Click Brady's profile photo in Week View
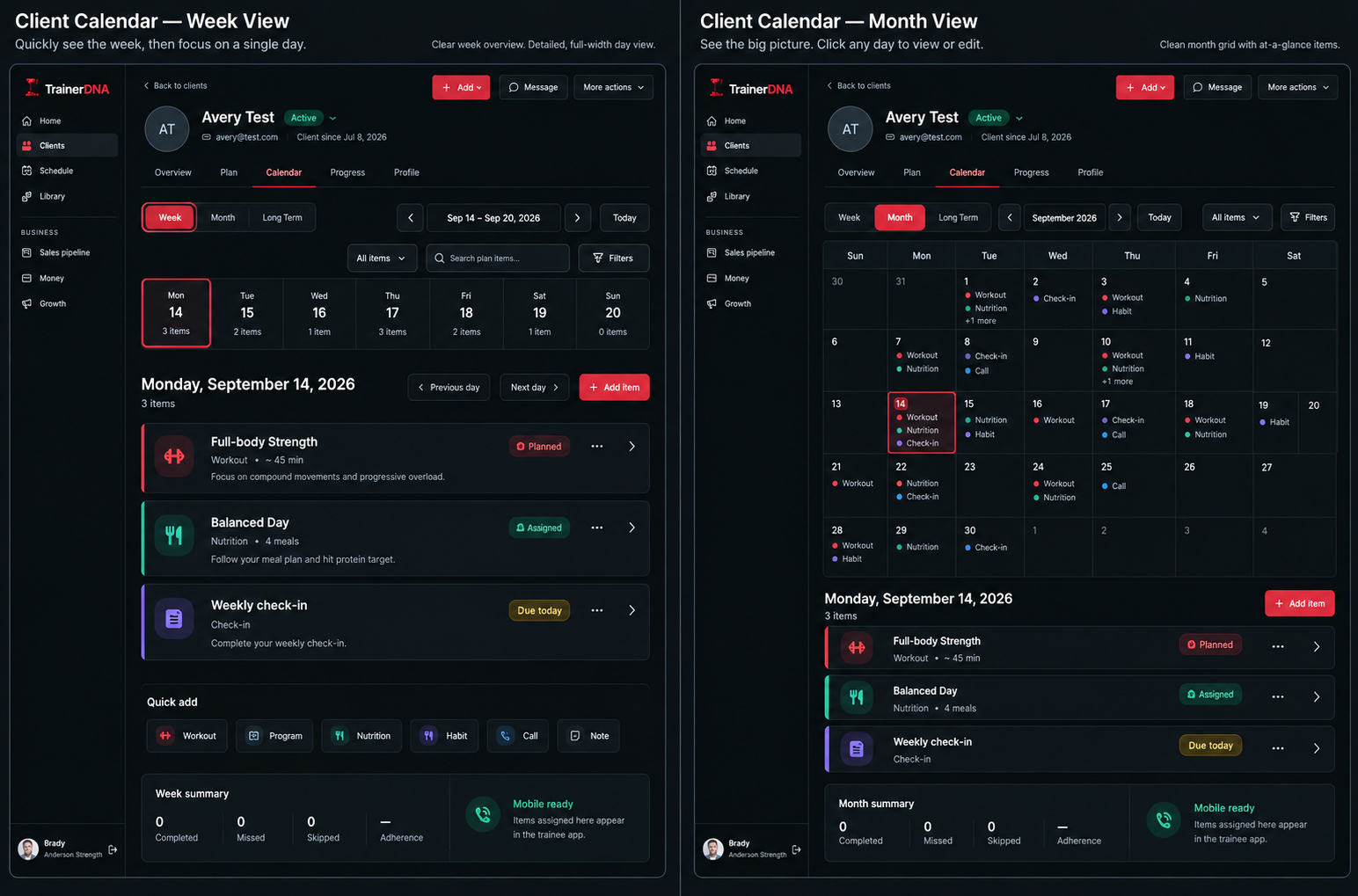Image resolution: width=1358 pixels, height=896 pixels. coord(28,849)
